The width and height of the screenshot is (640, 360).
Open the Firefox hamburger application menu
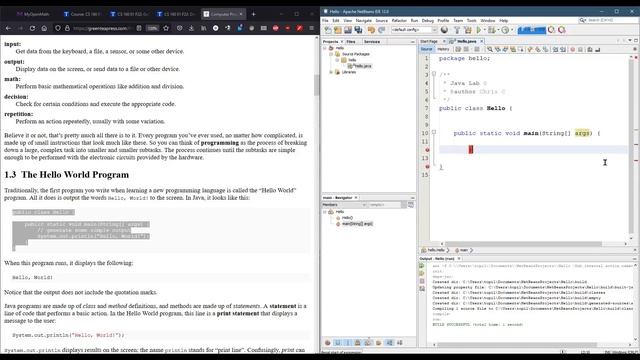pyautogui.click(x=311, y=28)
